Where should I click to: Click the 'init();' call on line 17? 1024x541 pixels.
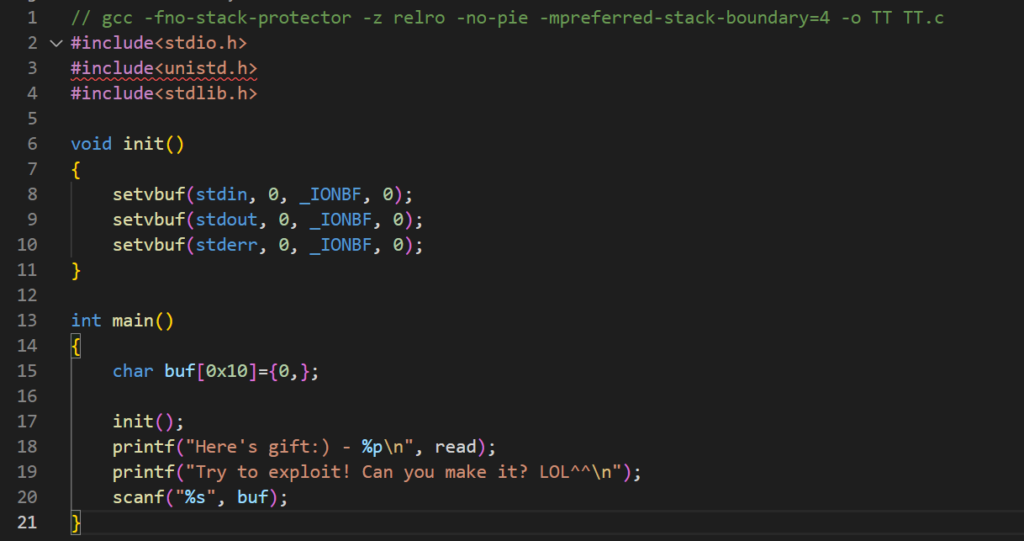click(x=148, y=421)
